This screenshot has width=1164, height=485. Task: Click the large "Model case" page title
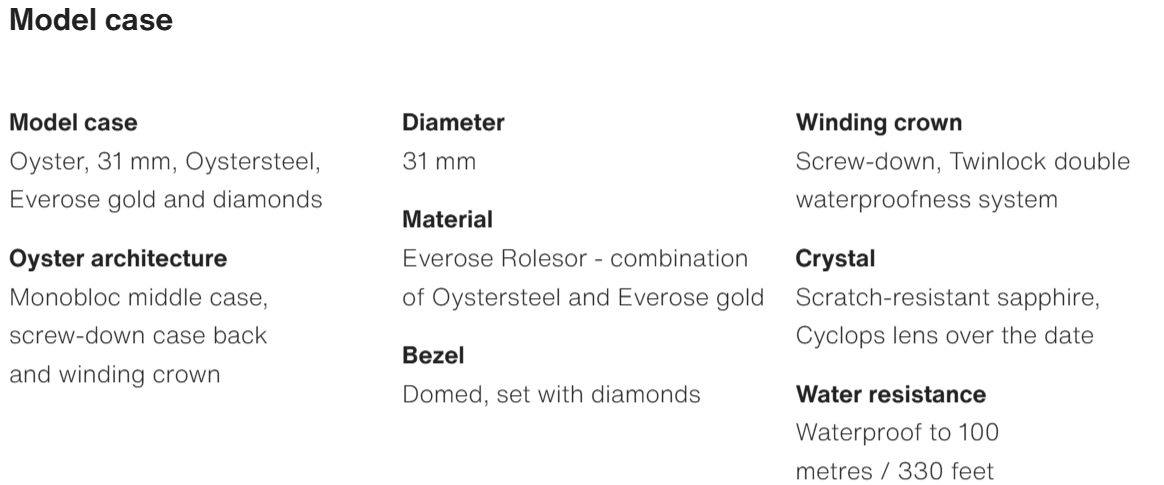point(91,21)
